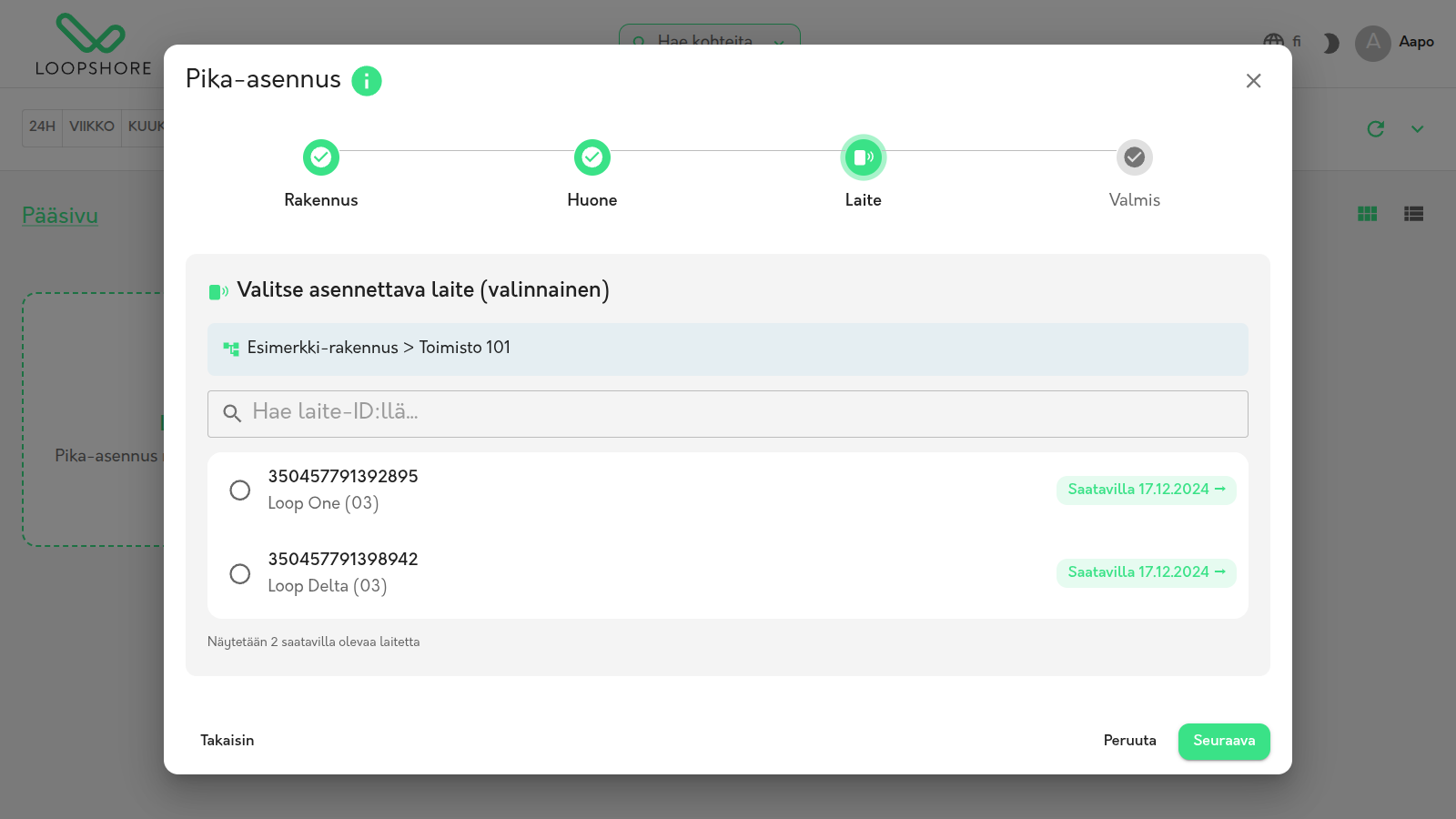Click the refresh icon in background page

(x=1376, y=129)
